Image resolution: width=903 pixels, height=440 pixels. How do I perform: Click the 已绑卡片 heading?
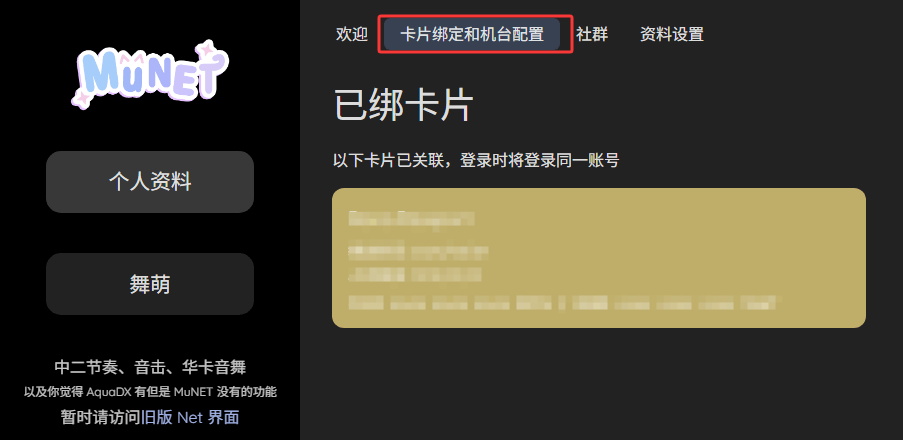(404, 106)
